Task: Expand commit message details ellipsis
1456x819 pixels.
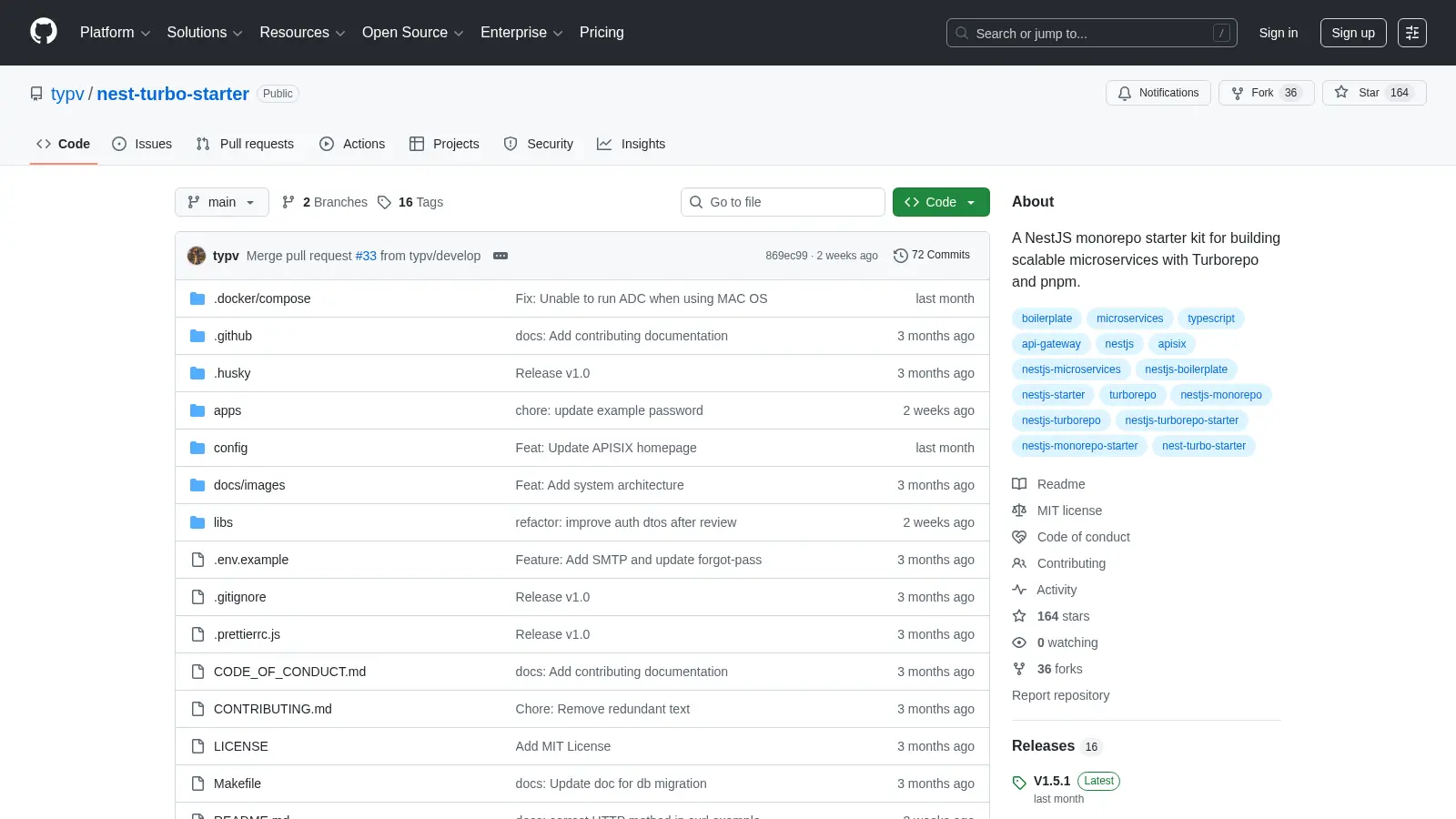Action: 500,256
